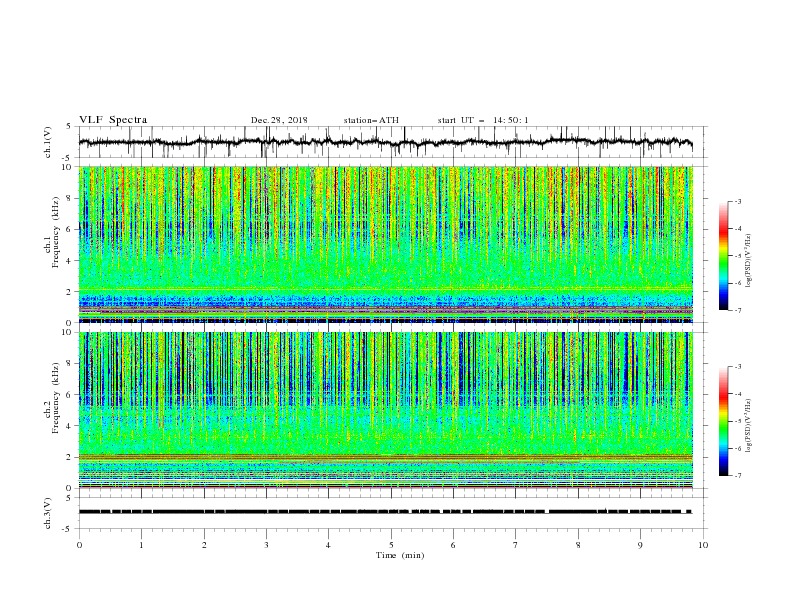Click time axis tick label "8"
The height and width of the screenshot is (612, 792).
pos(578,545)
